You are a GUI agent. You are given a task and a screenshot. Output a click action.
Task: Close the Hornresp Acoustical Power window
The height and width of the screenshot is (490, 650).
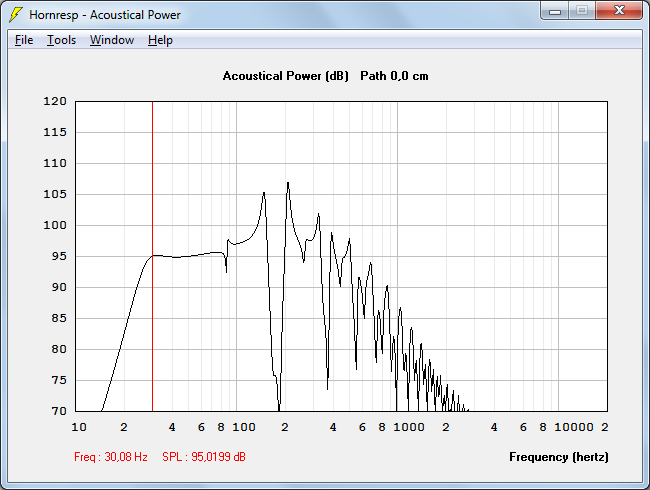(619, 11)
